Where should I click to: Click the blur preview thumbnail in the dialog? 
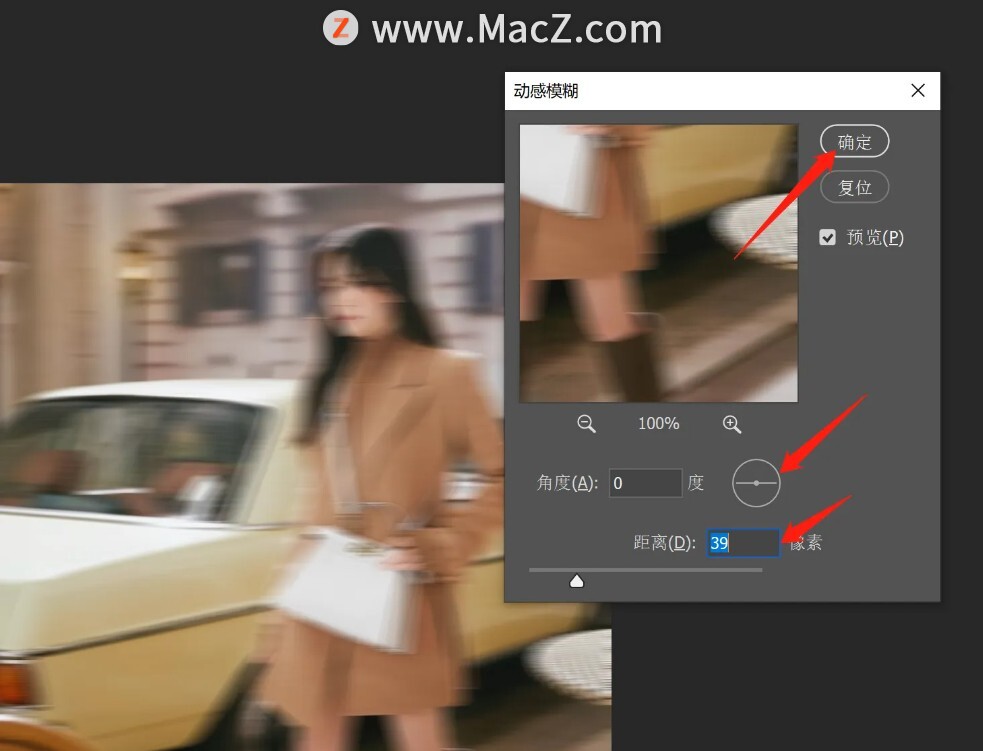[658, 263]
